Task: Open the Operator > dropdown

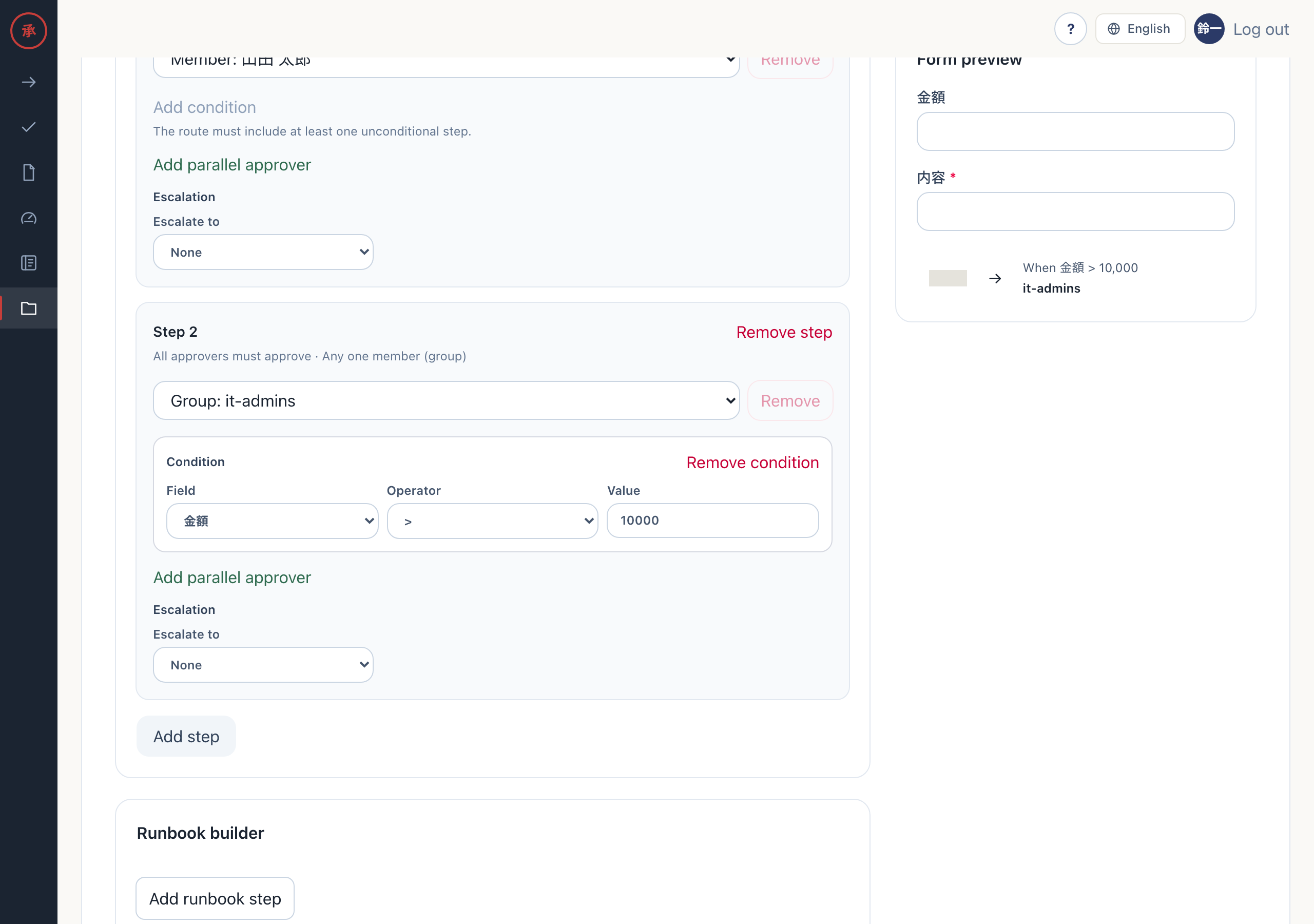Action: [x=492, y=521]
